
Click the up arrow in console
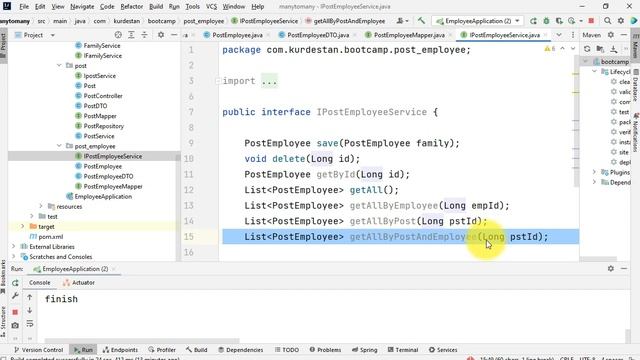[30, 298]
